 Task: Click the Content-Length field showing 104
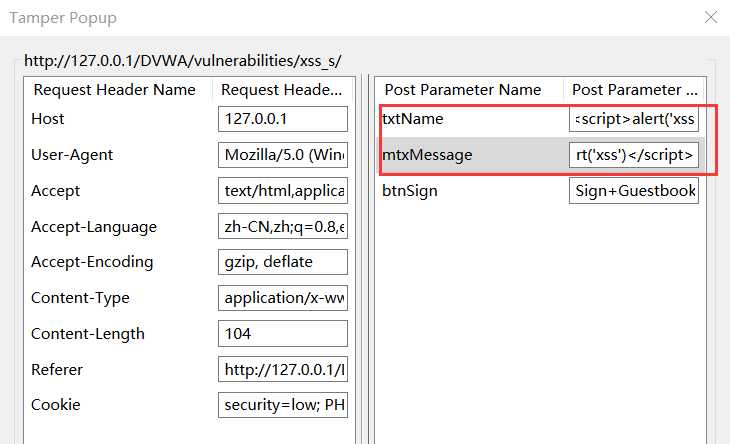pyautogui.click(x=282, y=334)
